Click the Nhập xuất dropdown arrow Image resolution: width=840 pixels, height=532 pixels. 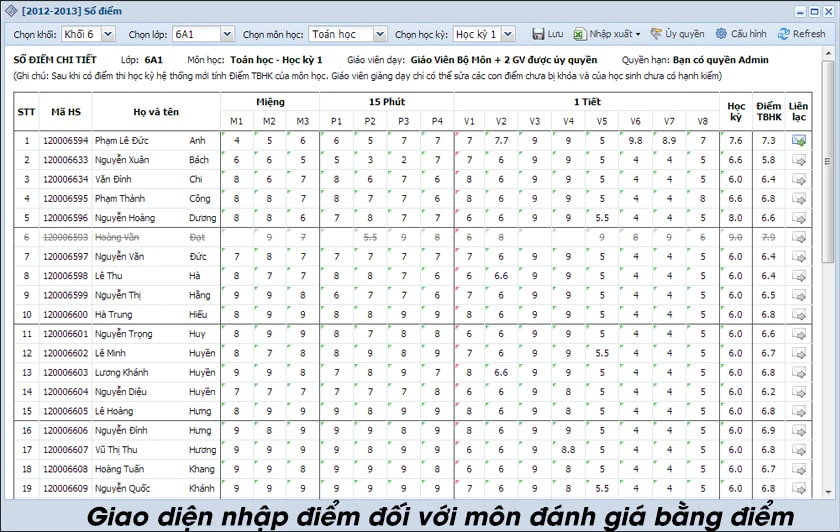tap(638, 34)
